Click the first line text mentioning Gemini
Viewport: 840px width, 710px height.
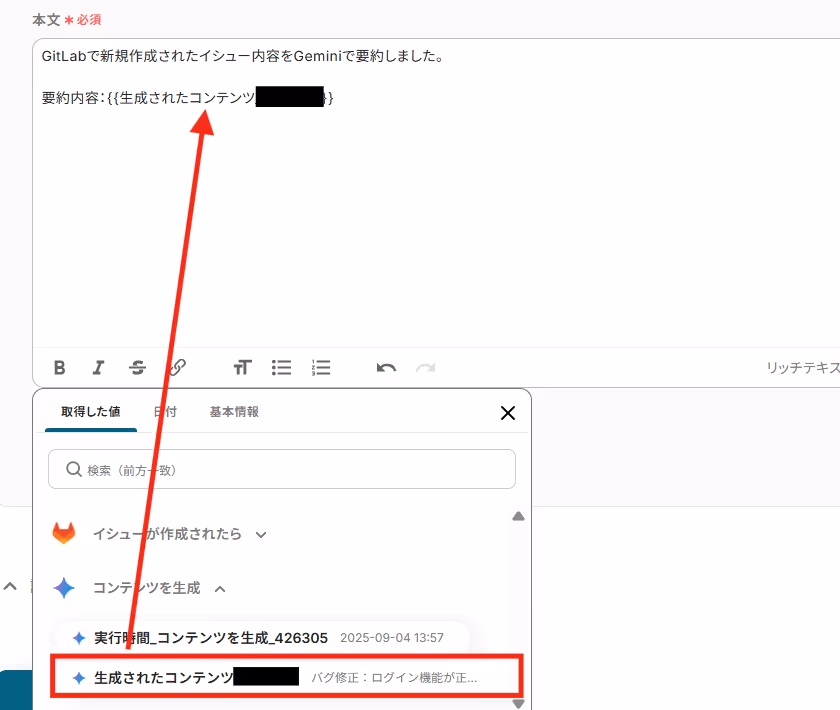pos(242,56)
